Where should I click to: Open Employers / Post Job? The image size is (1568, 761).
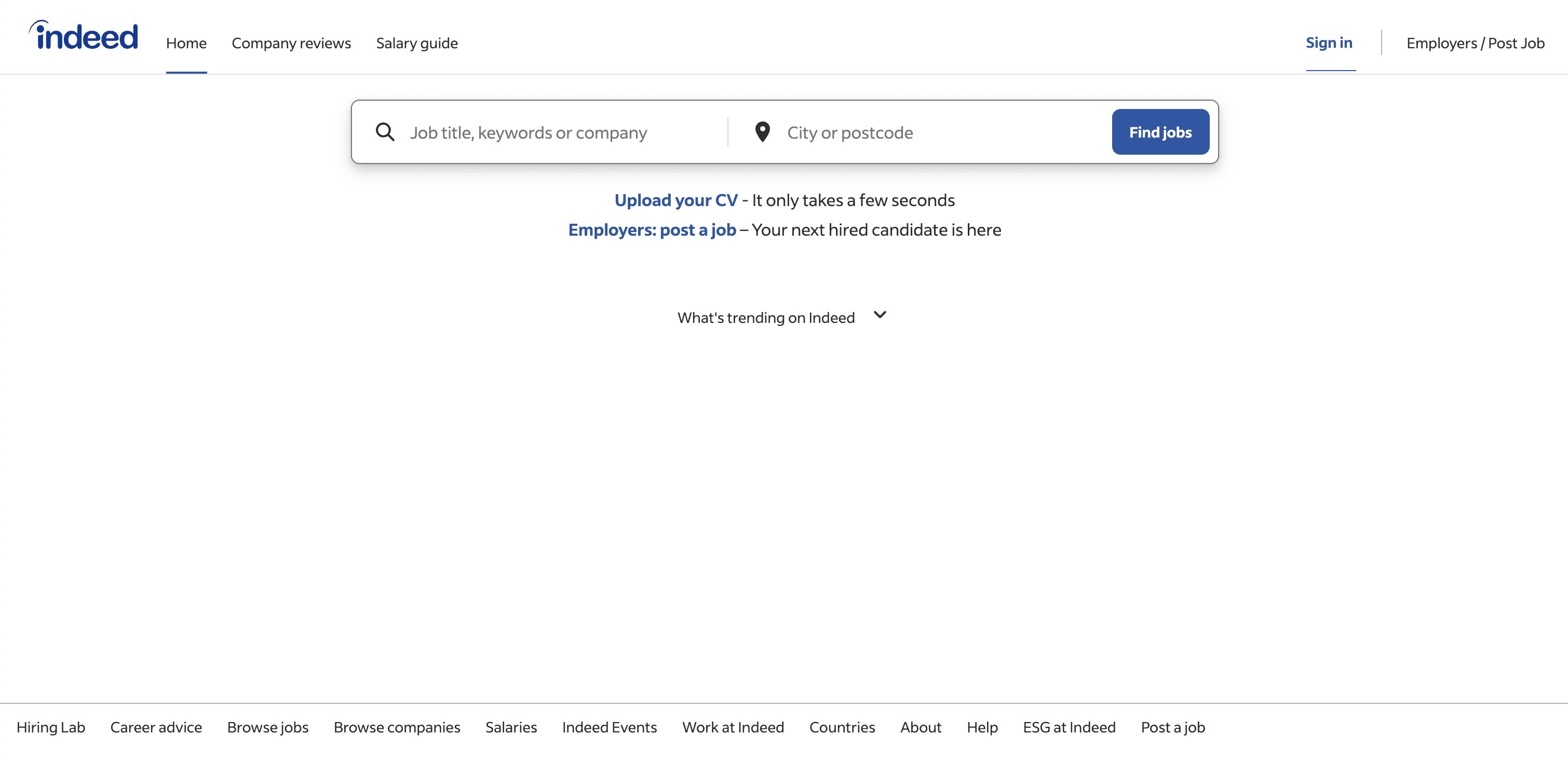click(1475, 43)
